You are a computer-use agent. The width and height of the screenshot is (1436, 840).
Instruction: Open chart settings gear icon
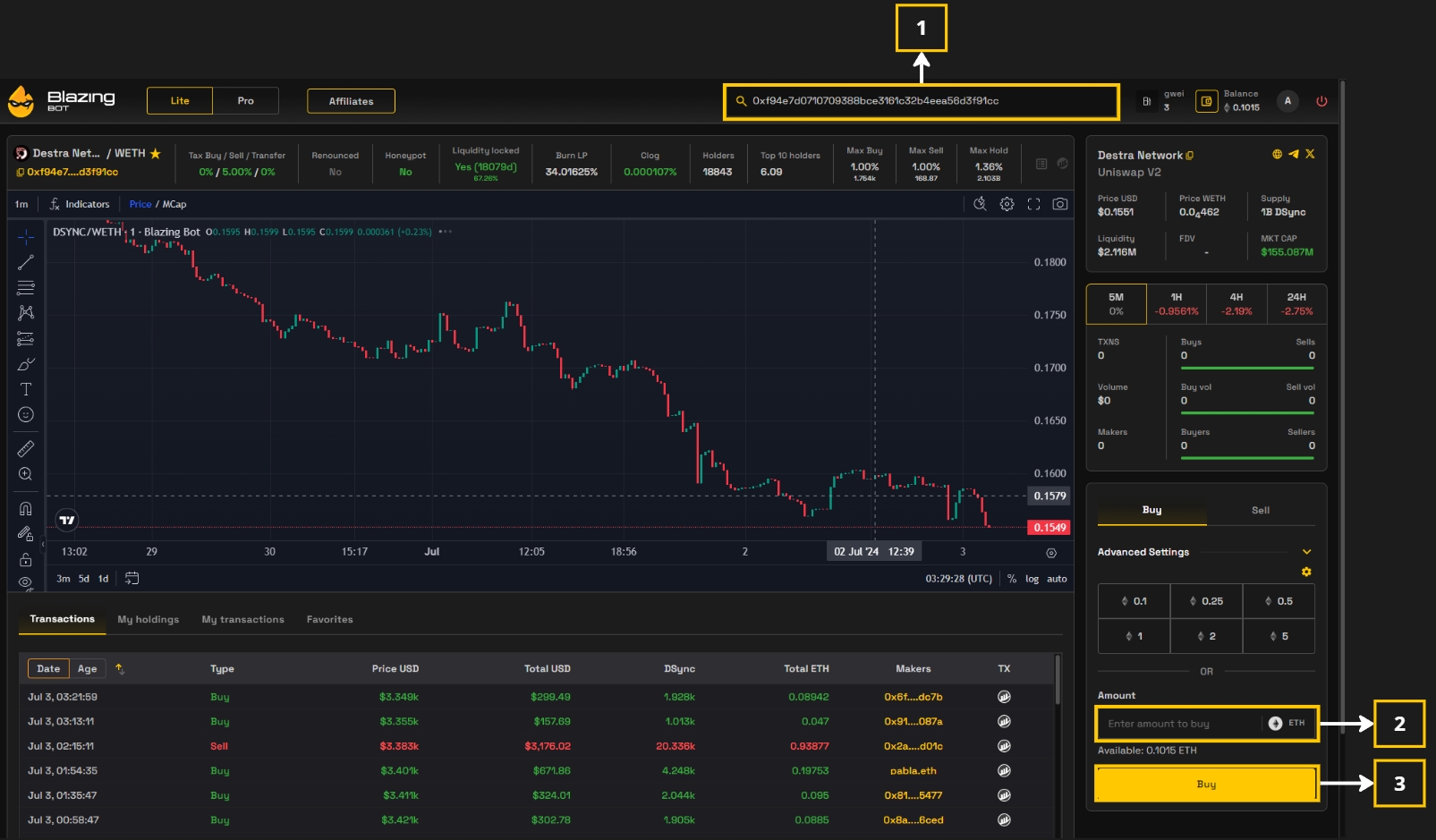click(1007, 204)
